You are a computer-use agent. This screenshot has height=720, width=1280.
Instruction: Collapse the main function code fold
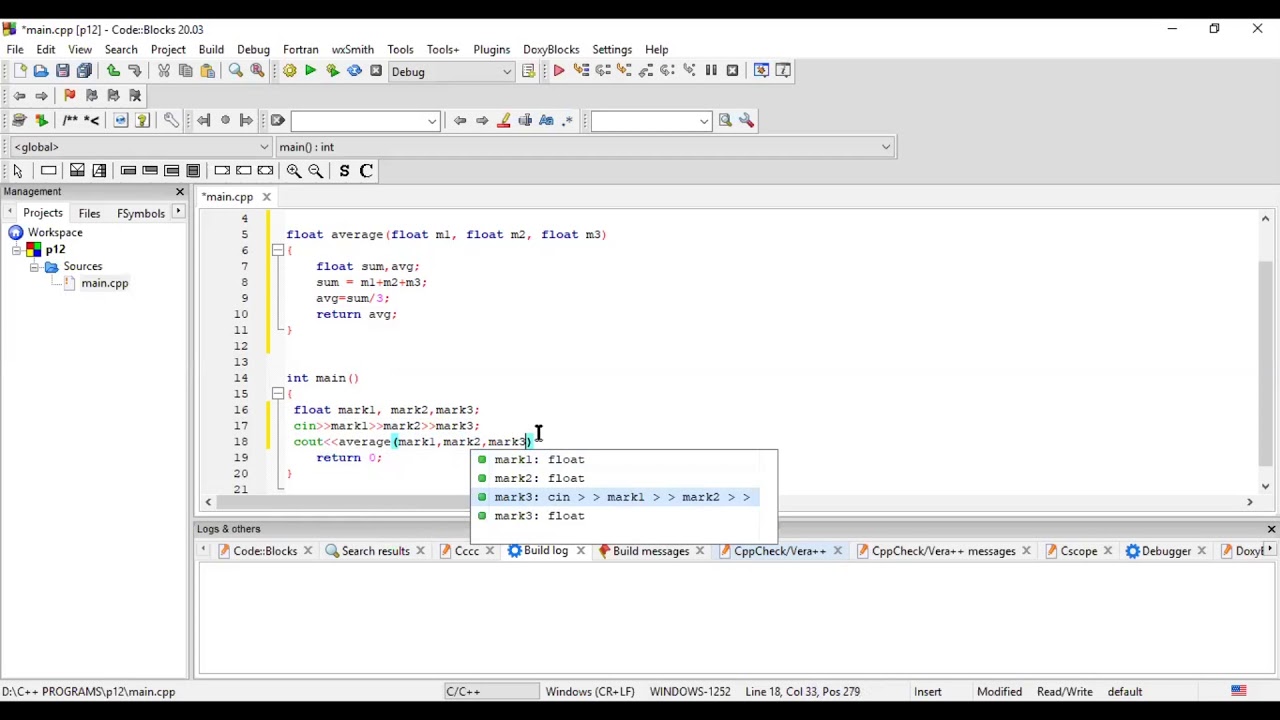coord(278,394)
